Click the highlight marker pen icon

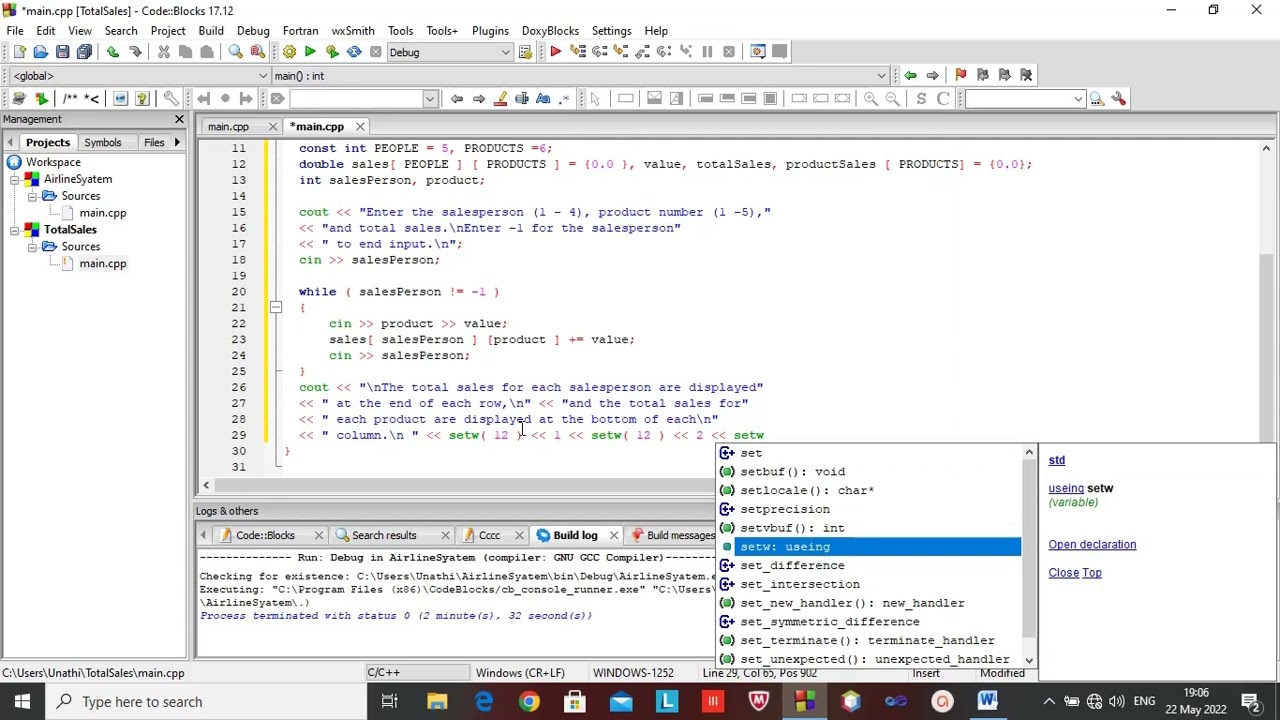(x=500, y=98)
